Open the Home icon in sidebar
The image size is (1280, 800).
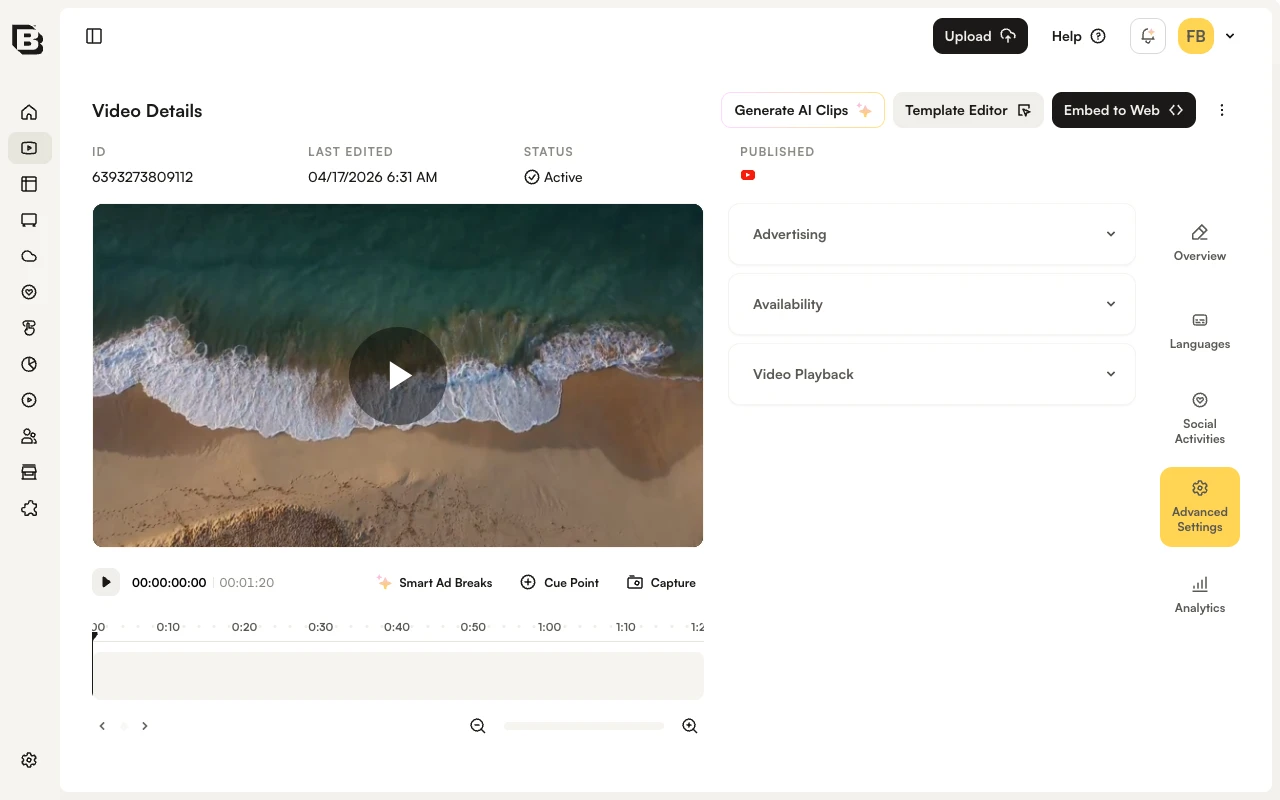29,112
